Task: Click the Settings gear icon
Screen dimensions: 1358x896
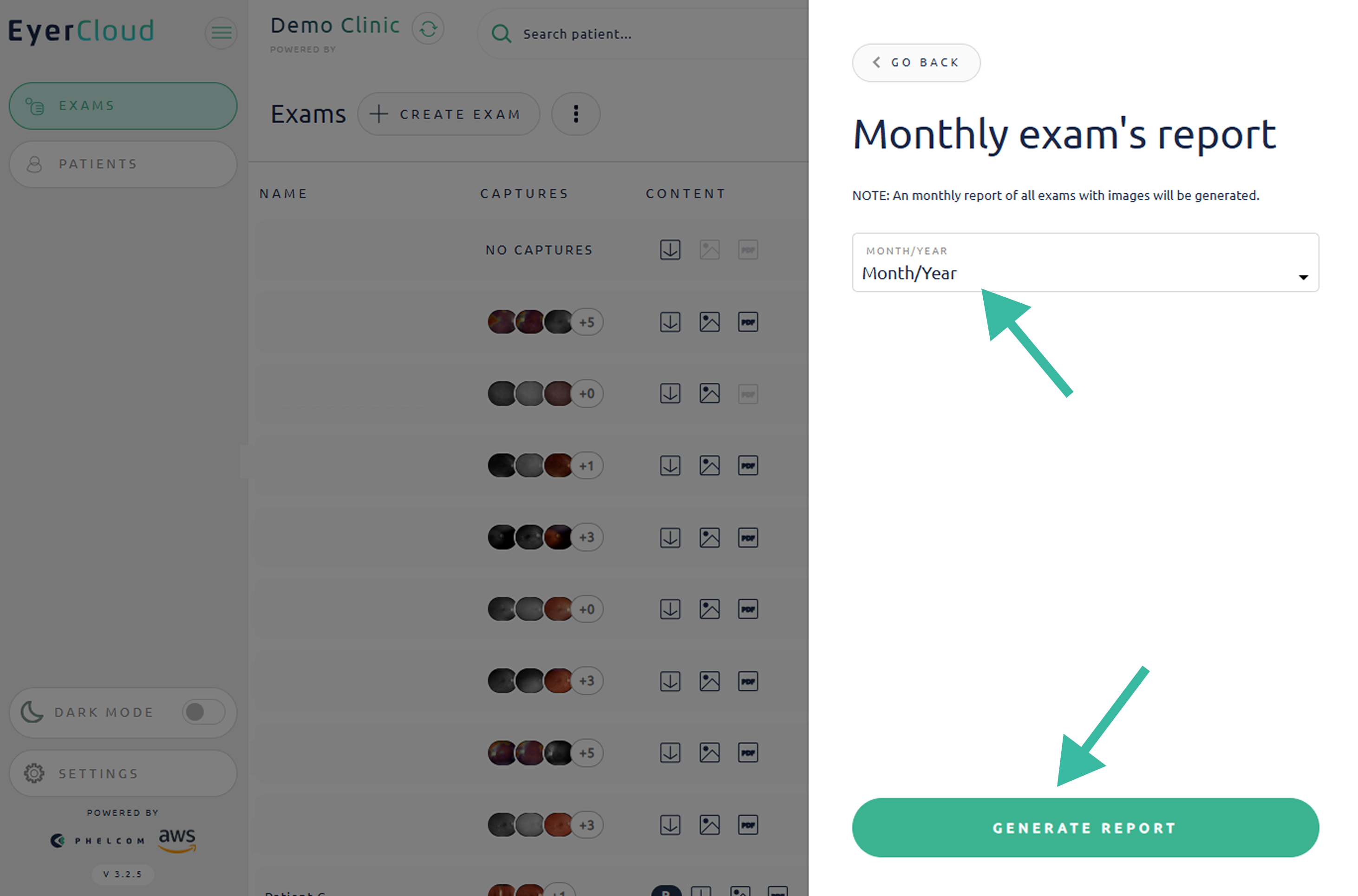Action: point(34,773)
